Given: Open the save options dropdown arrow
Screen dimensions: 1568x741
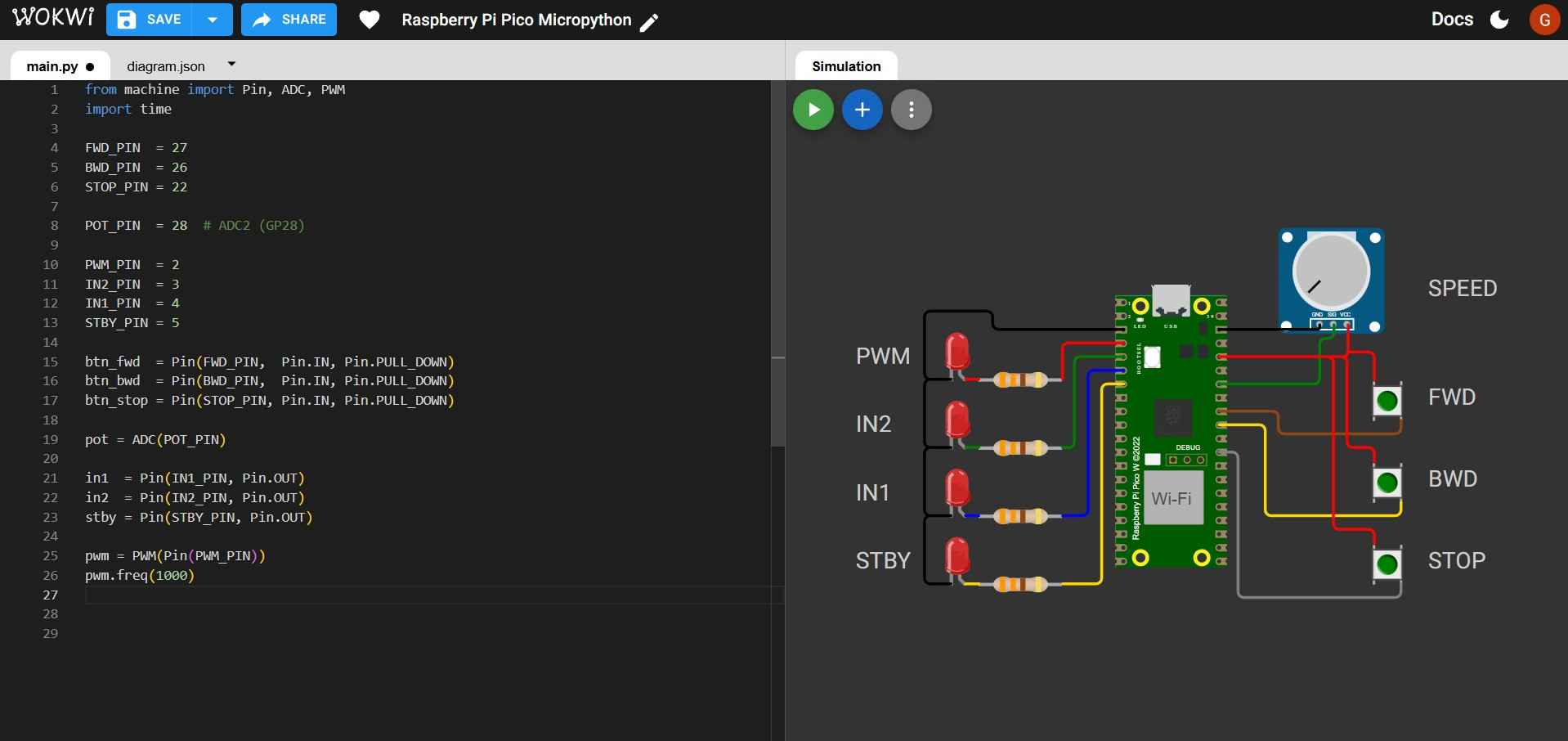Looking at the screenshot, I should [x=212, y=19].
